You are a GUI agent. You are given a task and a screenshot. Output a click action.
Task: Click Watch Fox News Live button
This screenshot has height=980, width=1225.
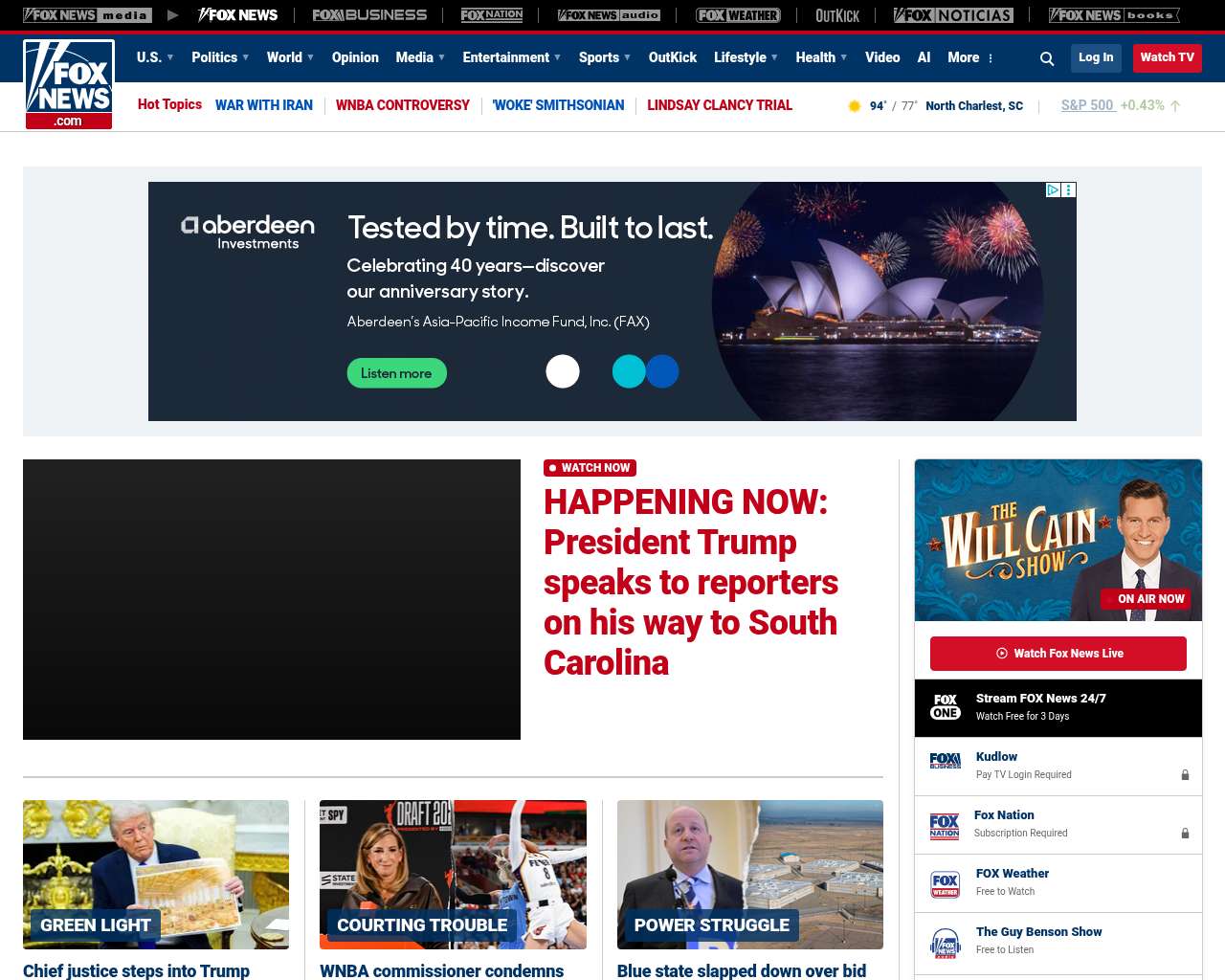(1058, 654)
